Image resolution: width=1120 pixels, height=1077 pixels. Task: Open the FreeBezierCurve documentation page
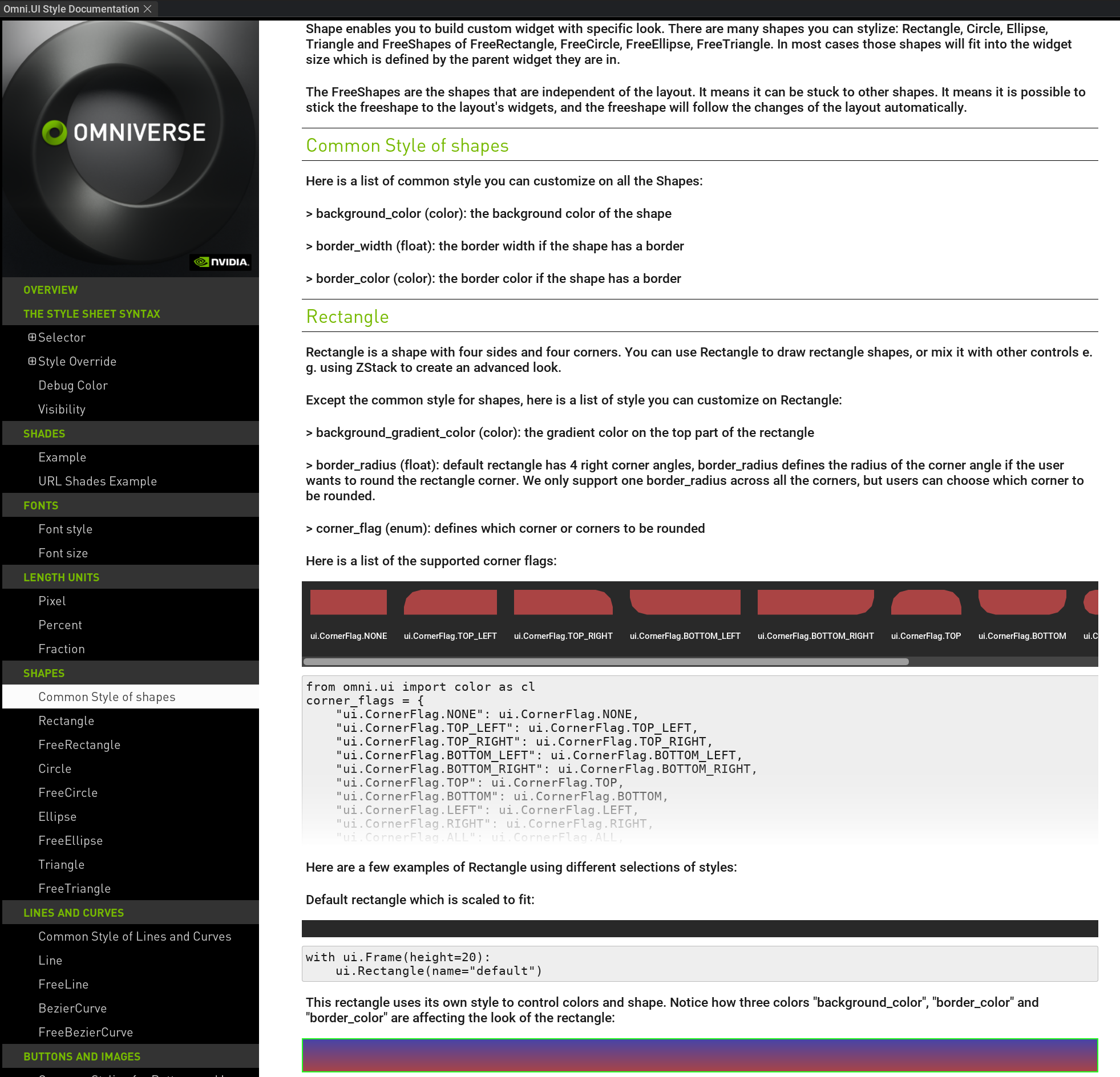point(86,1032)
